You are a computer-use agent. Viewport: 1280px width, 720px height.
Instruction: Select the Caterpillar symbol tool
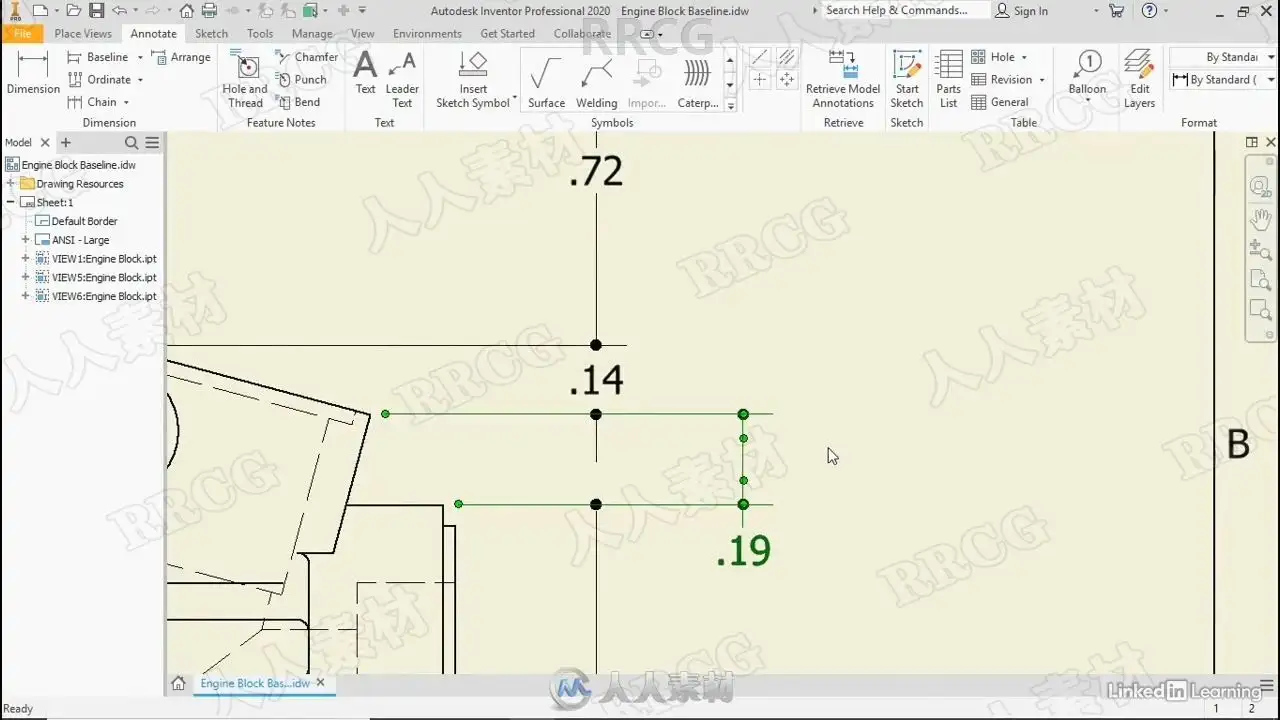pos(697,82)
